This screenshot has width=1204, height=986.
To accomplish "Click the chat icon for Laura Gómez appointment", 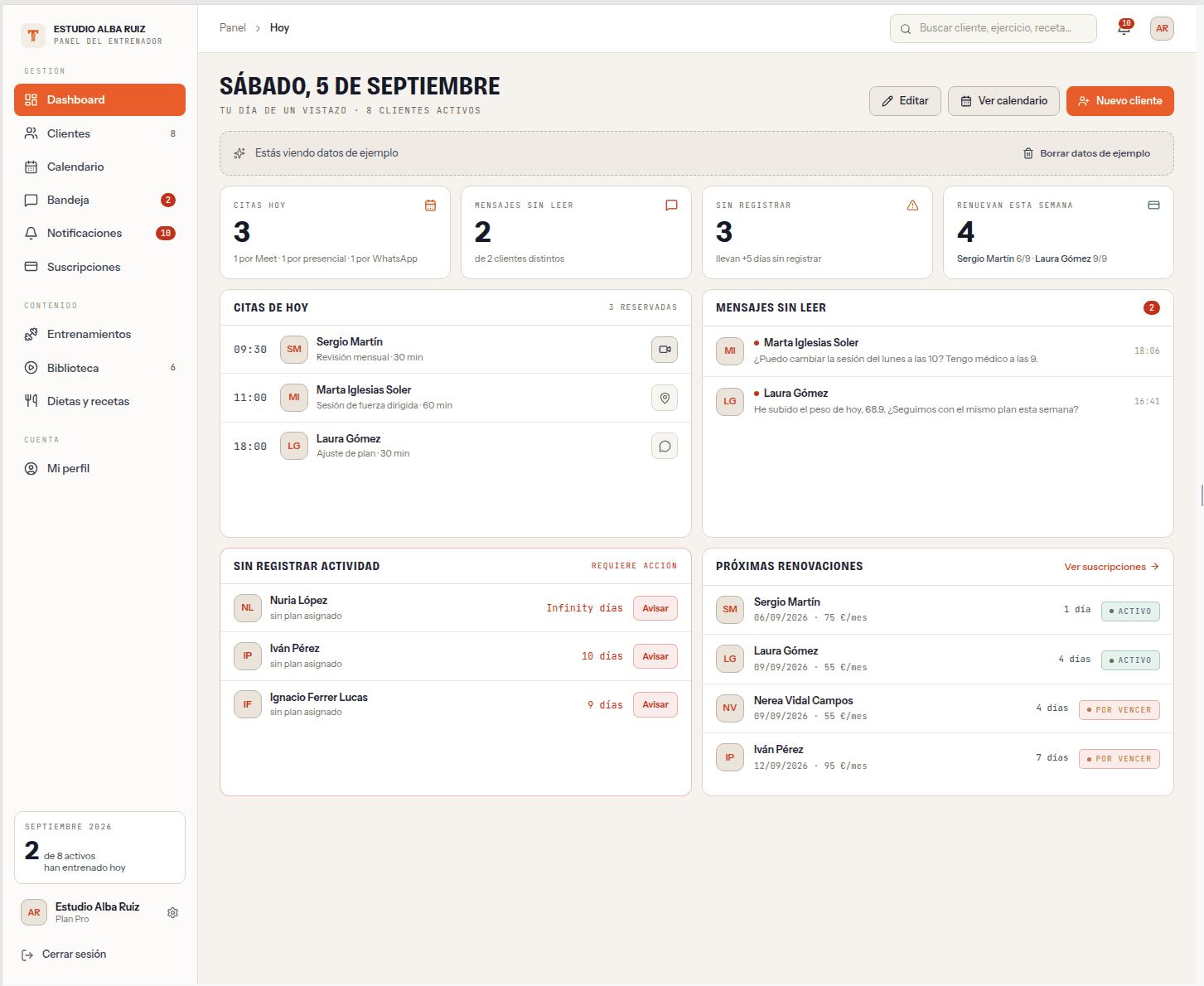I will tap(665, 446).
